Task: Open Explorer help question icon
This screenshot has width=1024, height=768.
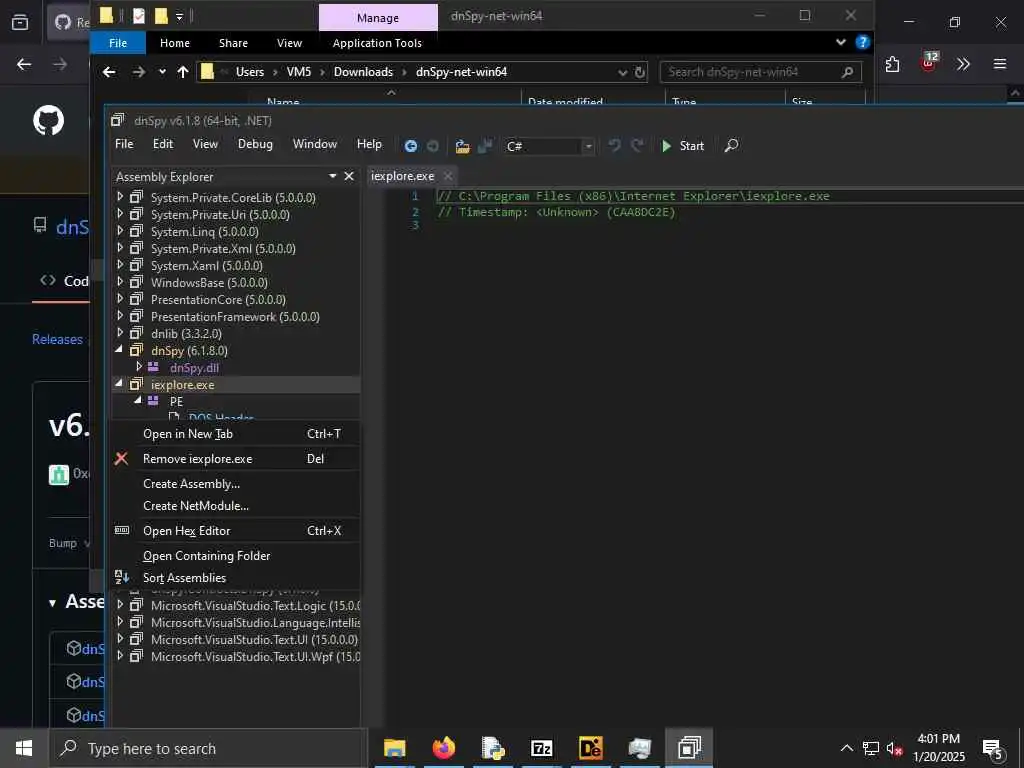Action: coord(863,42)
